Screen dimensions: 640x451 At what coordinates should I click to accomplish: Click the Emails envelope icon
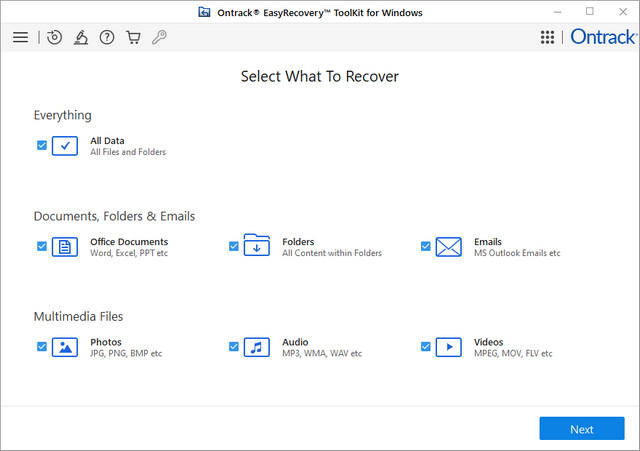click(448, 246)
